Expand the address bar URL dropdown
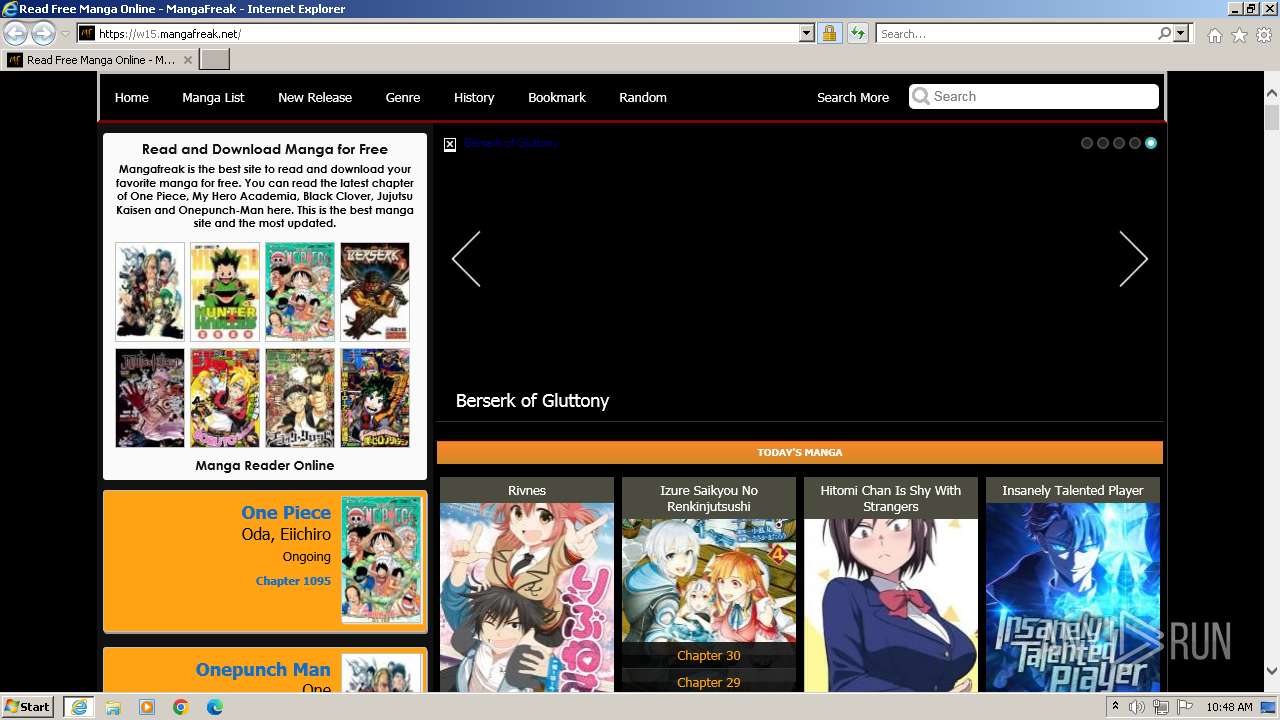Image resolution: width=1280 pixels, height=720 pixels. 807,33
